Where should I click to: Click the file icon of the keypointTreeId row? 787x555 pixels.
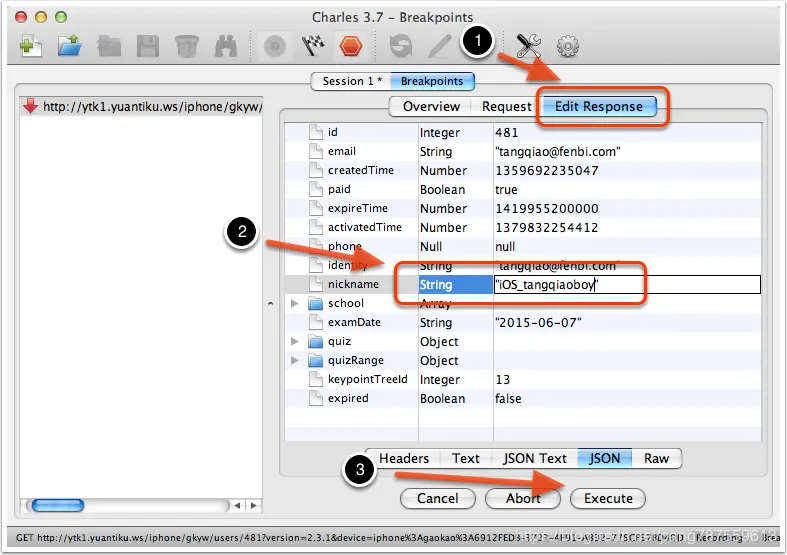(316, 379)
